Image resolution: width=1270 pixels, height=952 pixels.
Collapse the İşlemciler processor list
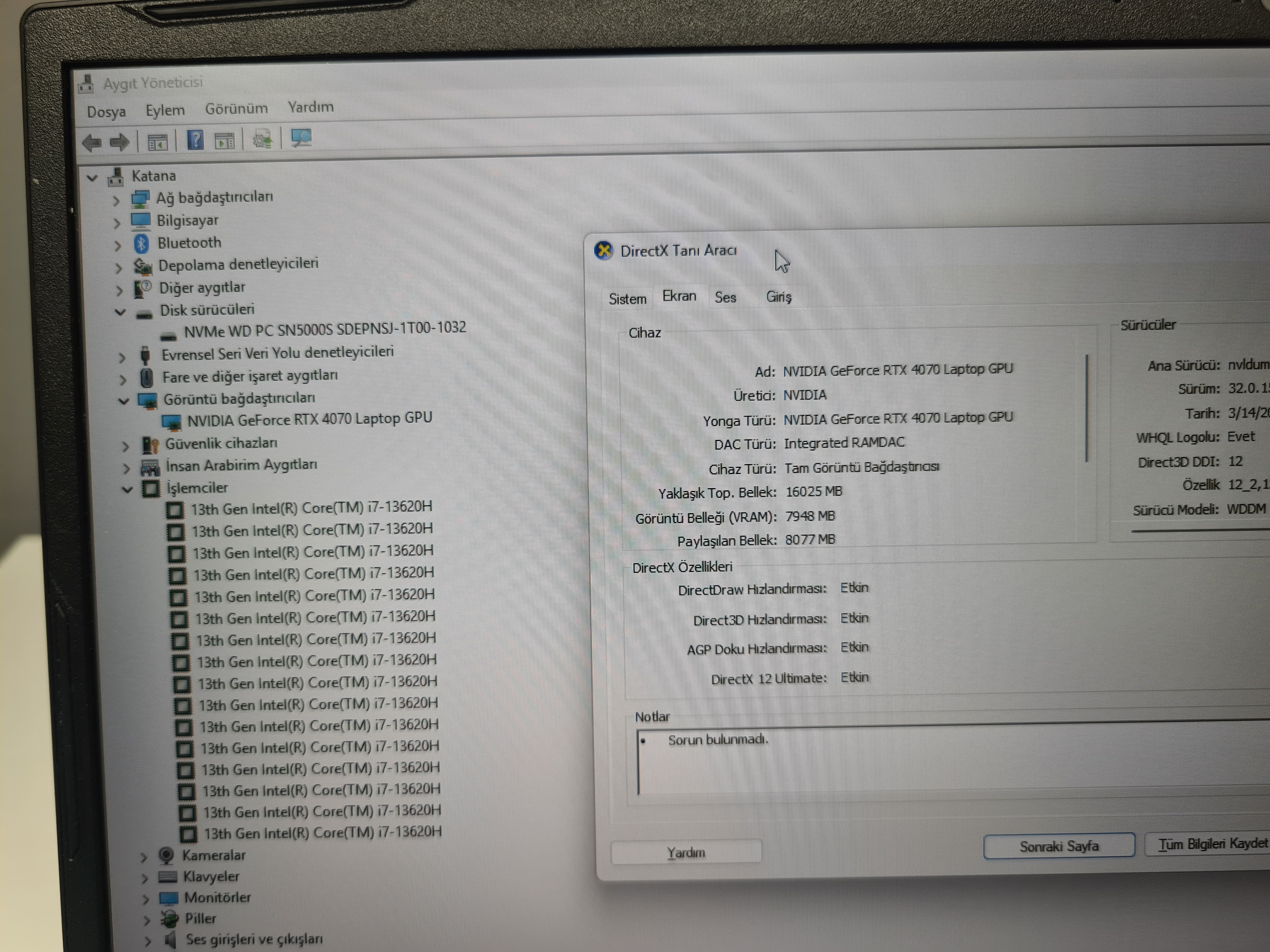(128, 489)
